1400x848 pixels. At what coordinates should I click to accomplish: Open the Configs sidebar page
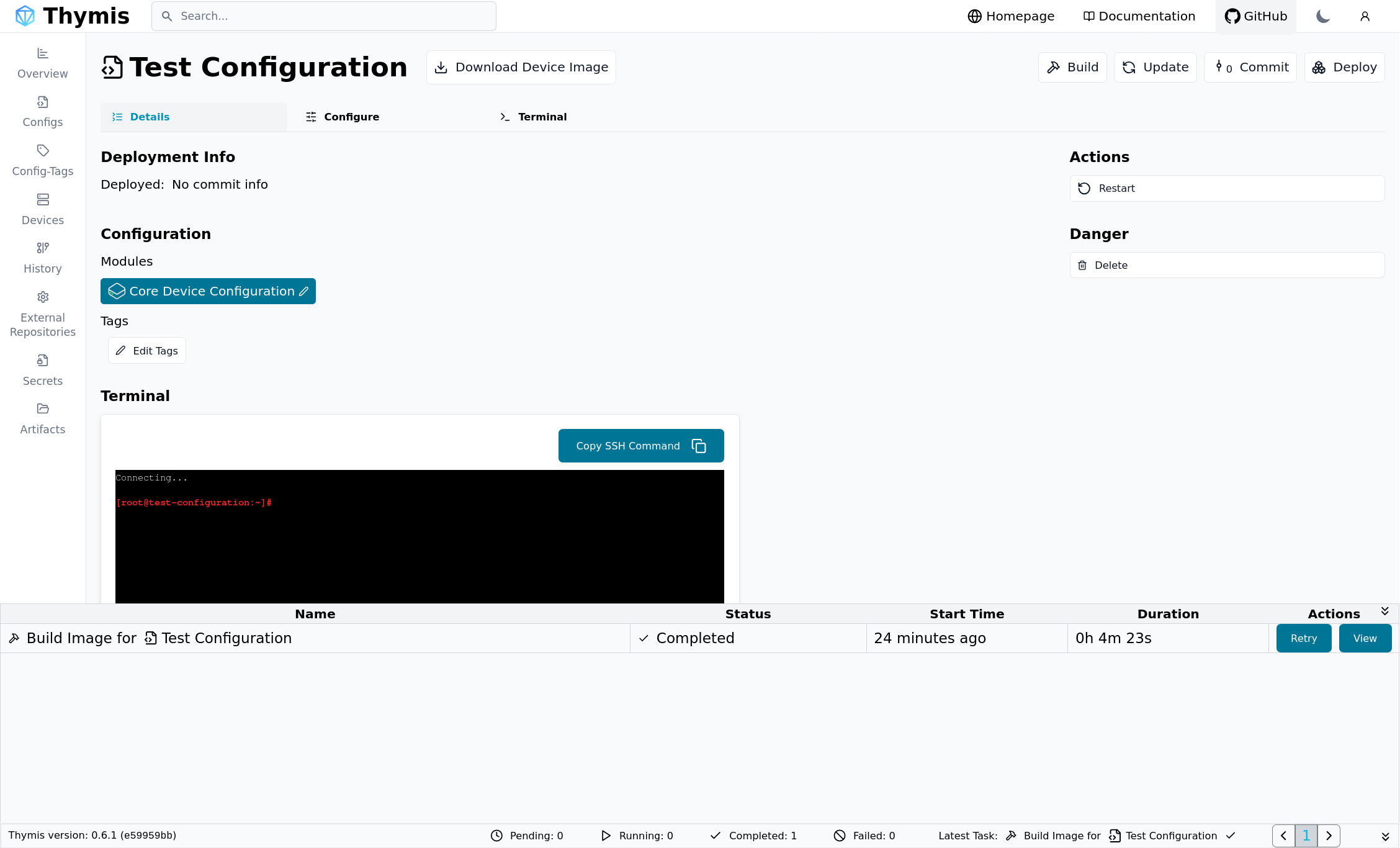(43, 112)
